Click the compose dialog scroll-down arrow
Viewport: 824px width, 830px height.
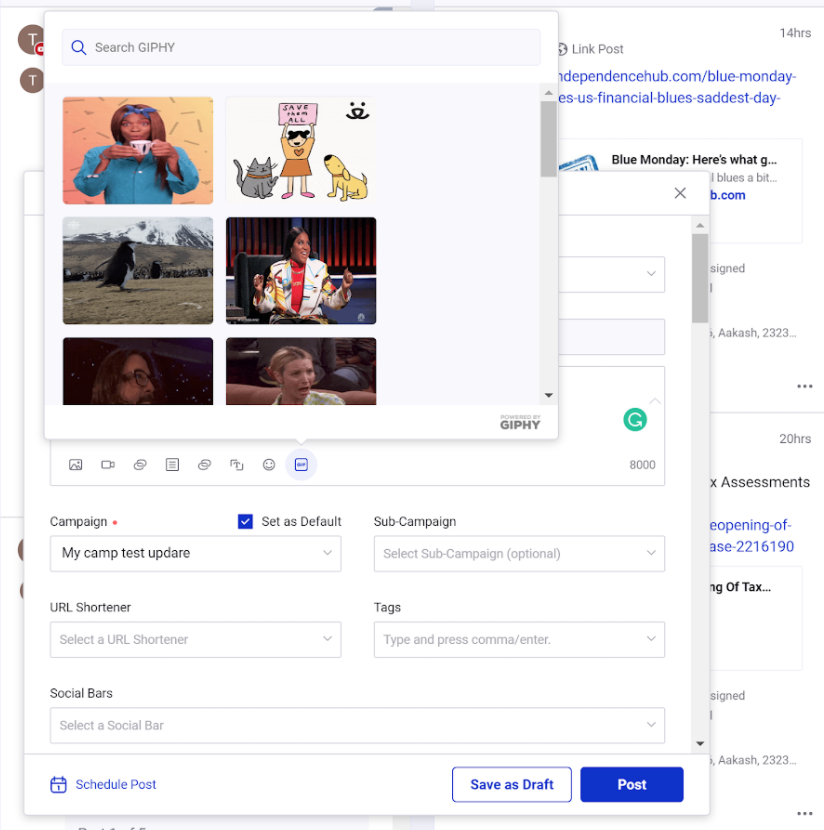(700, 744)
